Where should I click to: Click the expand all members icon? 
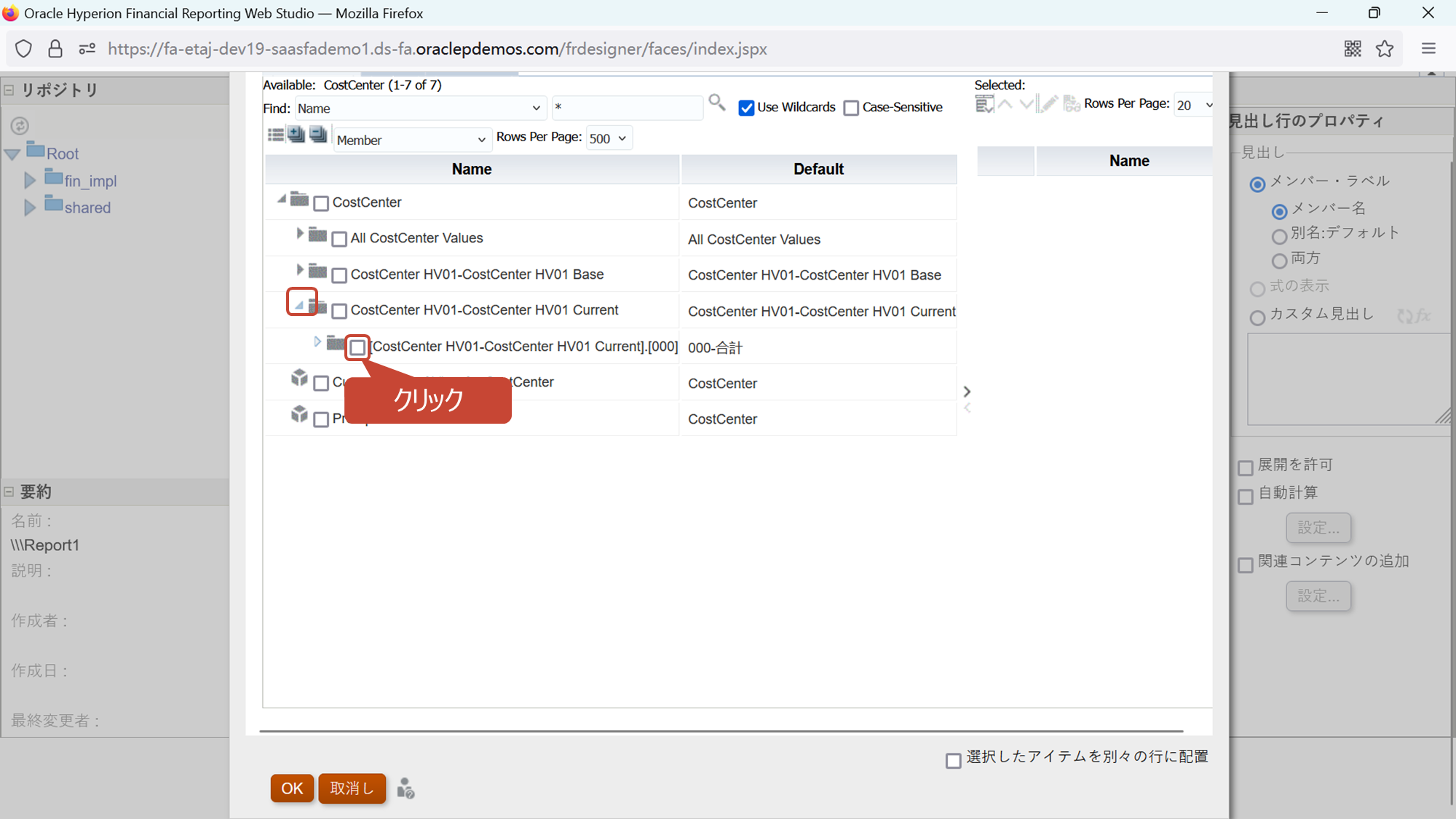click(296, 135)
